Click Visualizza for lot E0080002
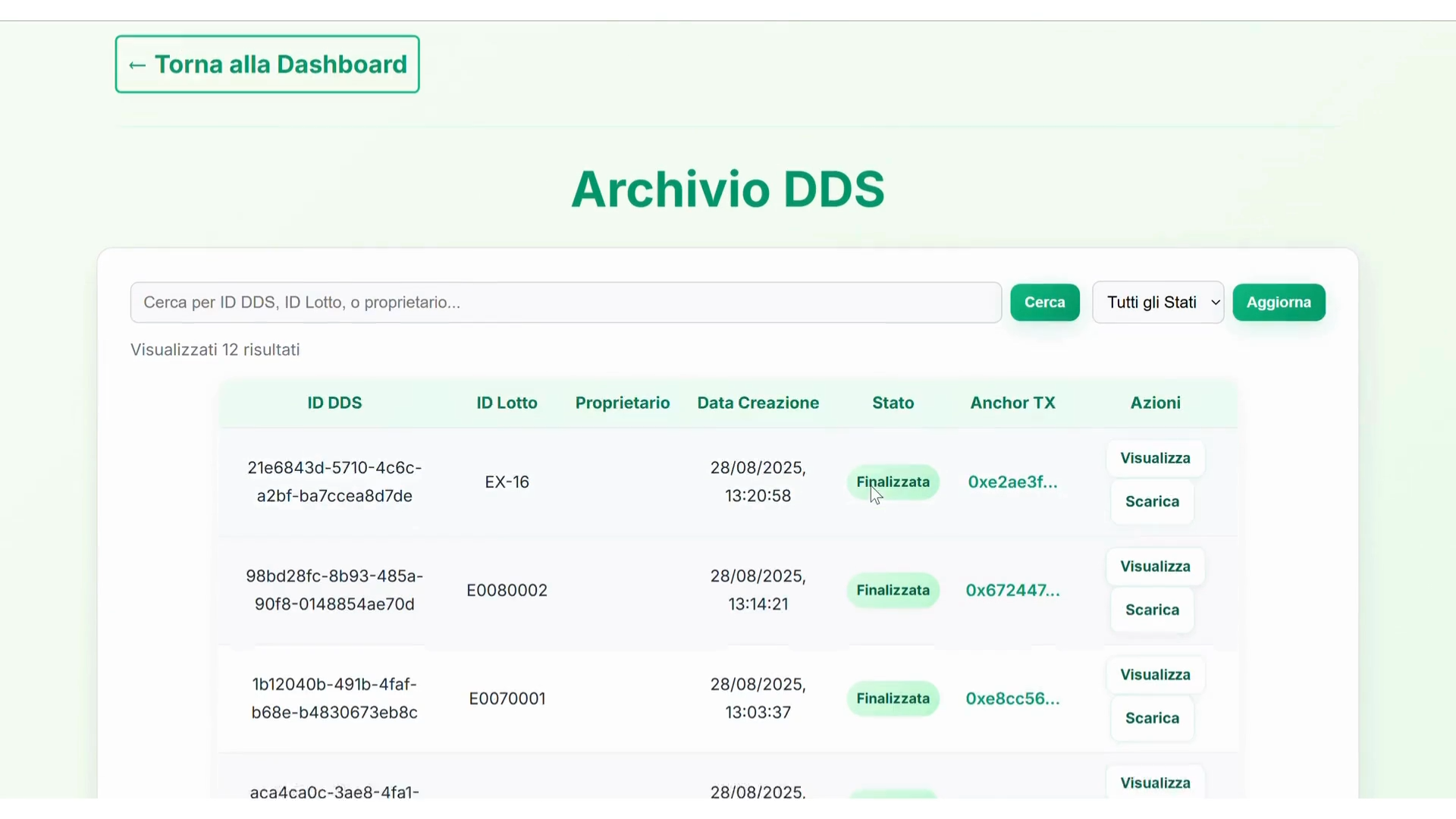 [x=1155, y=566]
